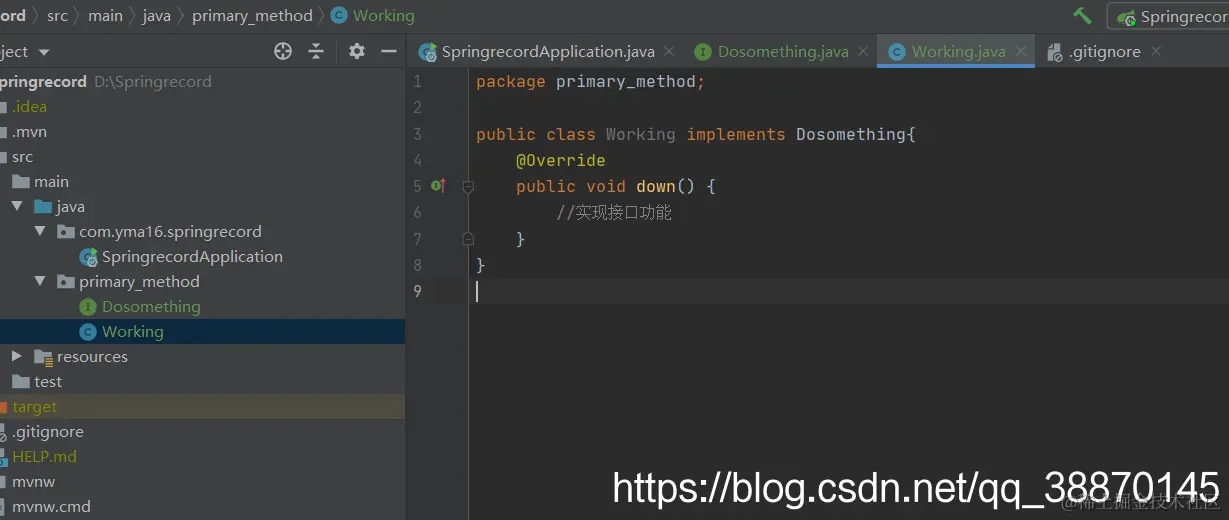
Task: Expand the resources folder
Action: 17,356
